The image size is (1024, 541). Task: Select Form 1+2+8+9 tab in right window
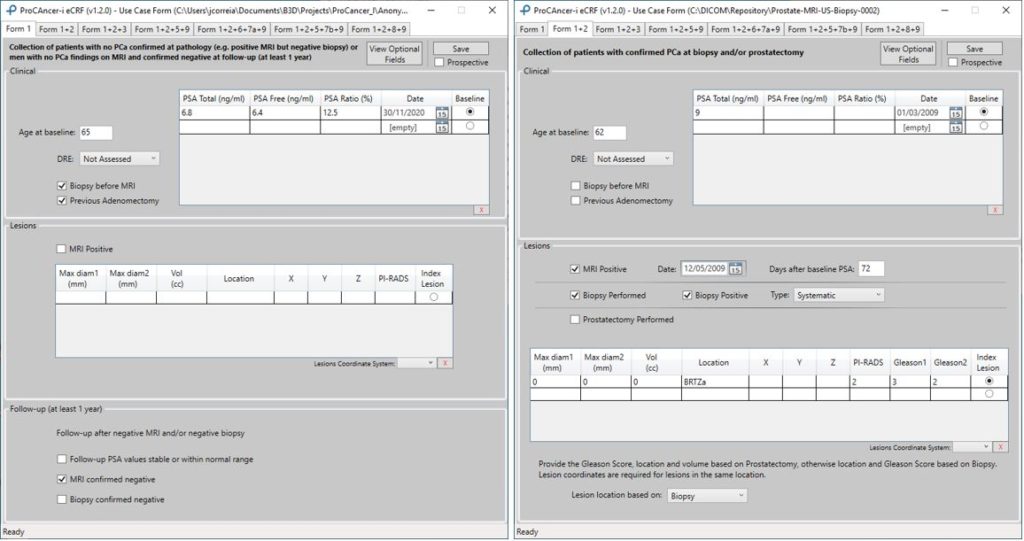(x=881, y=30)
